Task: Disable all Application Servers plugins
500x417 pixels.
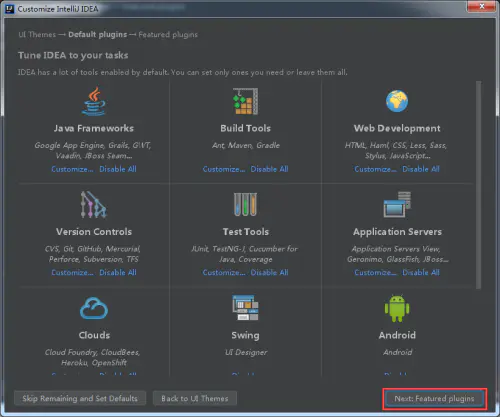Action: (x=421, y=272)
